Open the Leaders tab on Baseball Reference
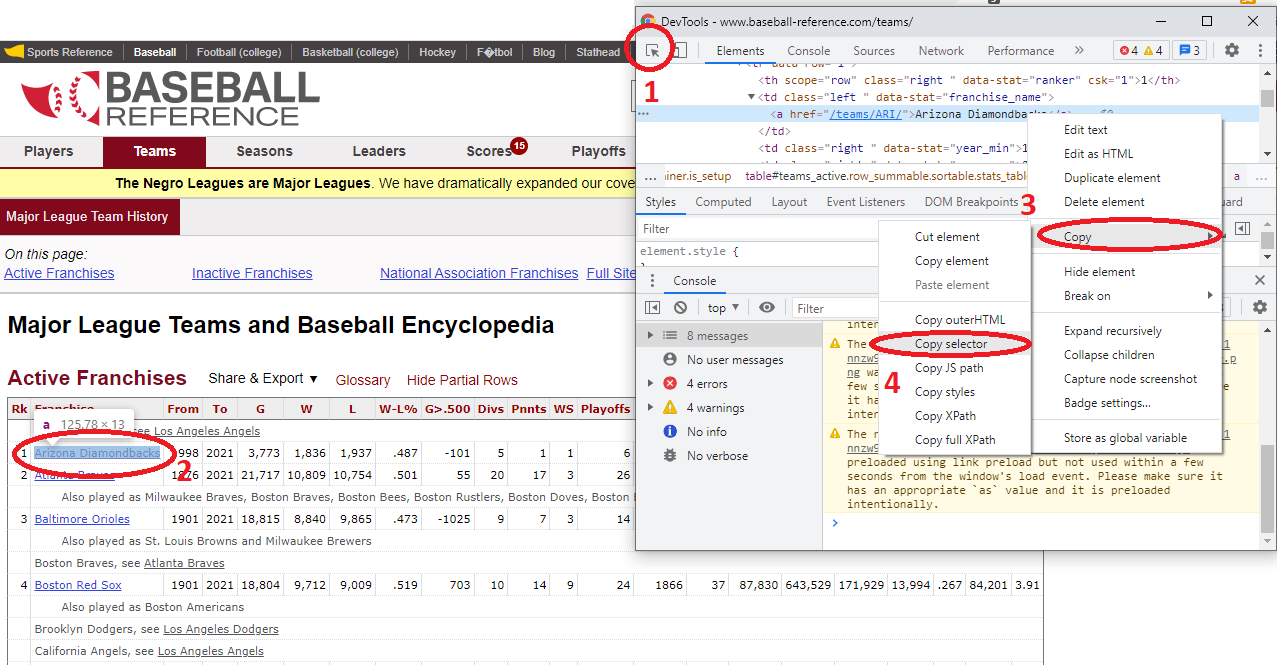This screenshot has height=665, width=1277. [379, 152]
